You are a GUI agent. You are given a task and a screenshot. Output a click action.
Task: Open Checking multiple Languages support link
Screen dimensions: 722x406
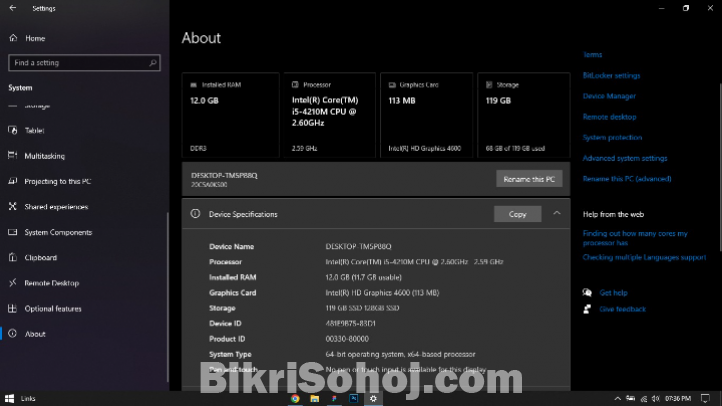point(644,257)
